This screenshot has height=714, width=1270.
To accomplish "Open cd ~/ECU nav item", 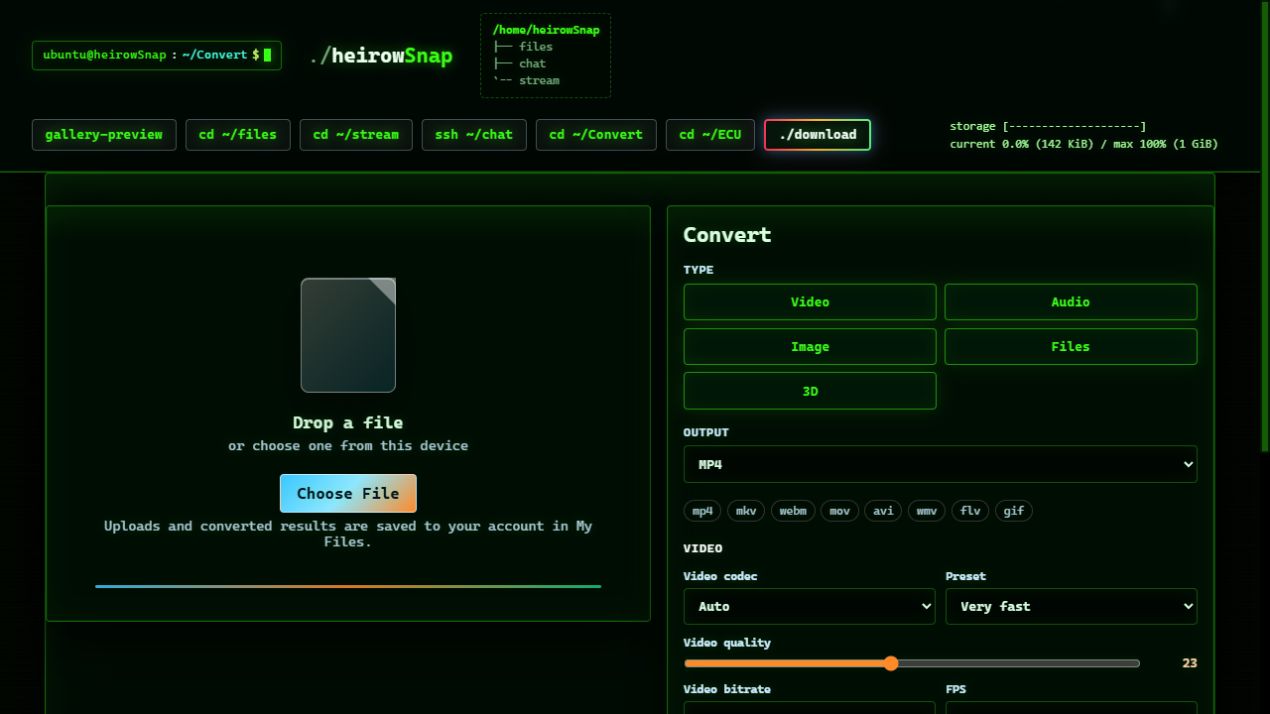I will (x=710, y=135).
